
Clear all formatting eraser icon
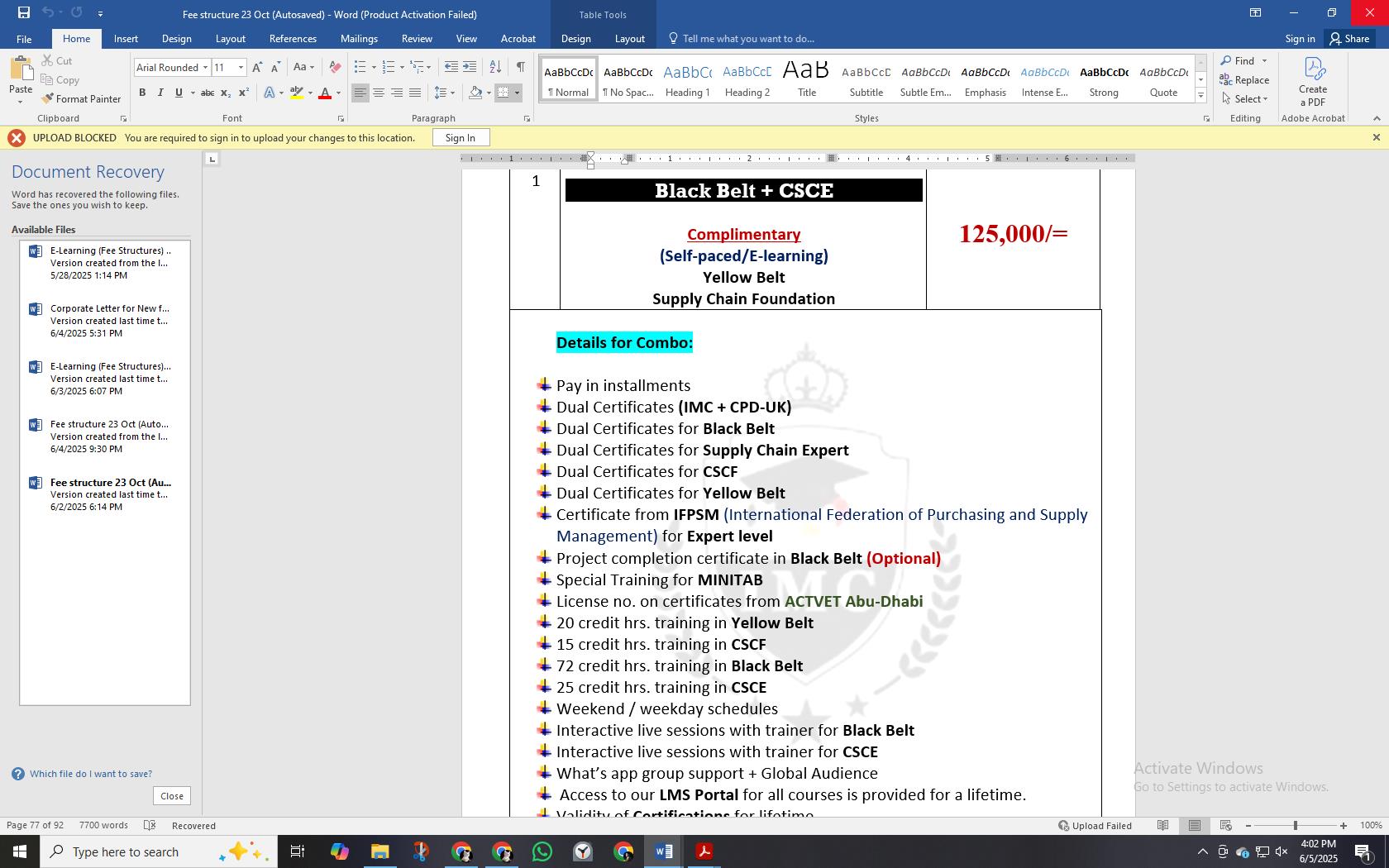tap(335, 67)
